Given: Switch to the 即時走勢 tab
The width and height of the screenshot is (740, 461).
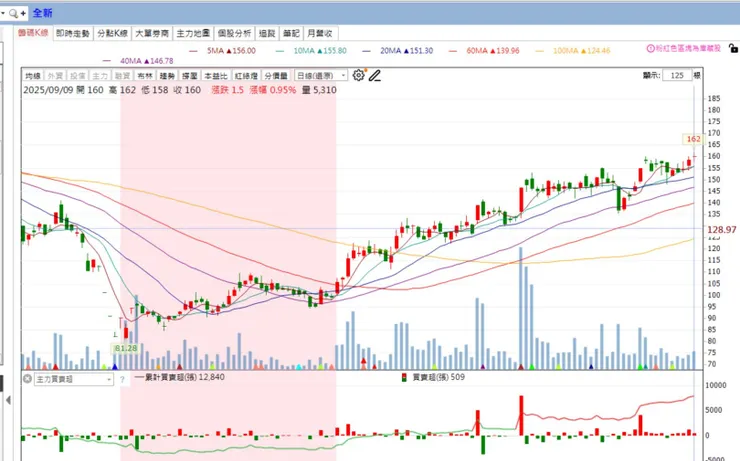Looking at the screenshot, I should click(x=73, y=34).
